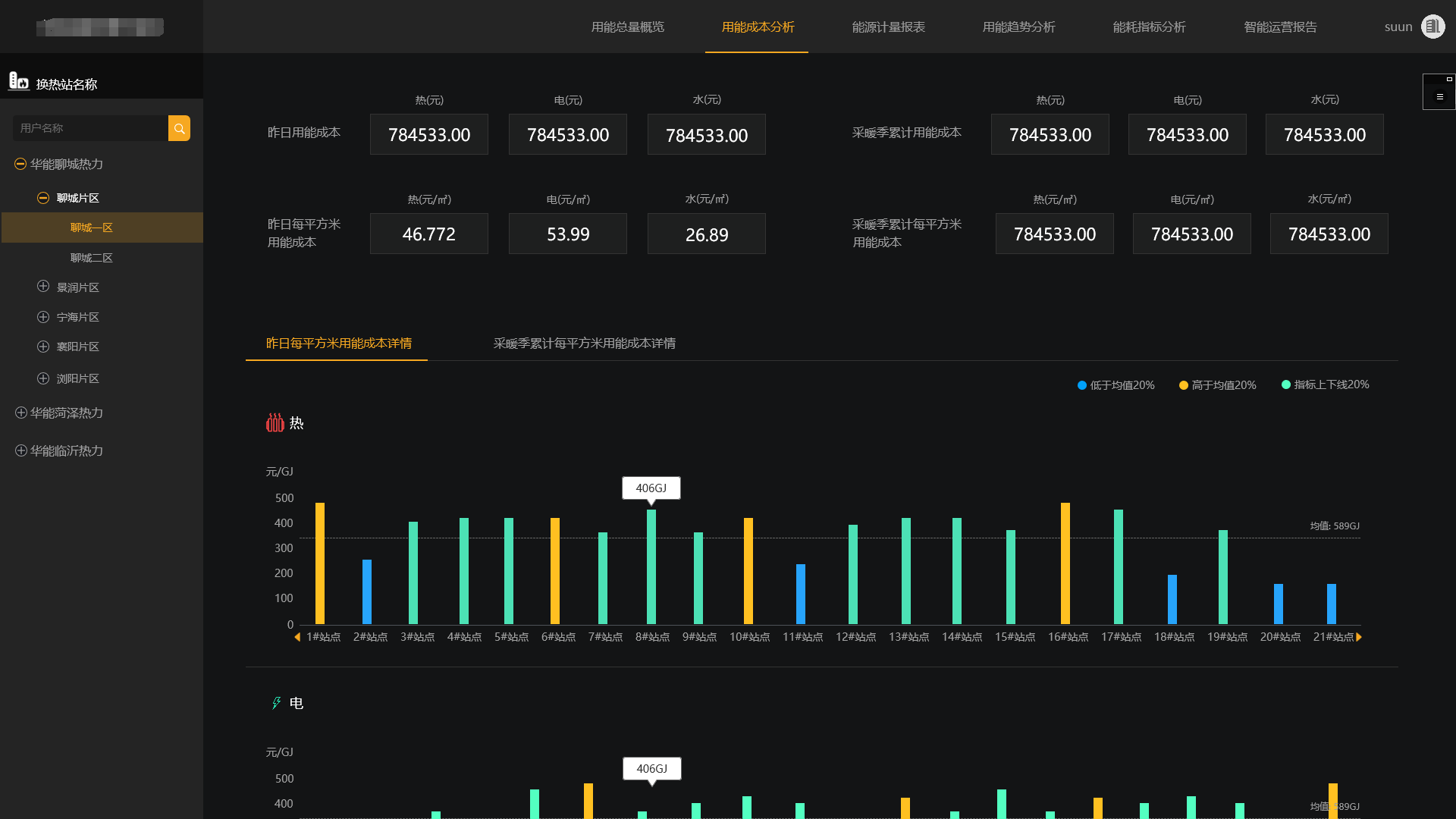Open 智能运营报告 tab
1456x819 pixels.
coord(1280,27)
